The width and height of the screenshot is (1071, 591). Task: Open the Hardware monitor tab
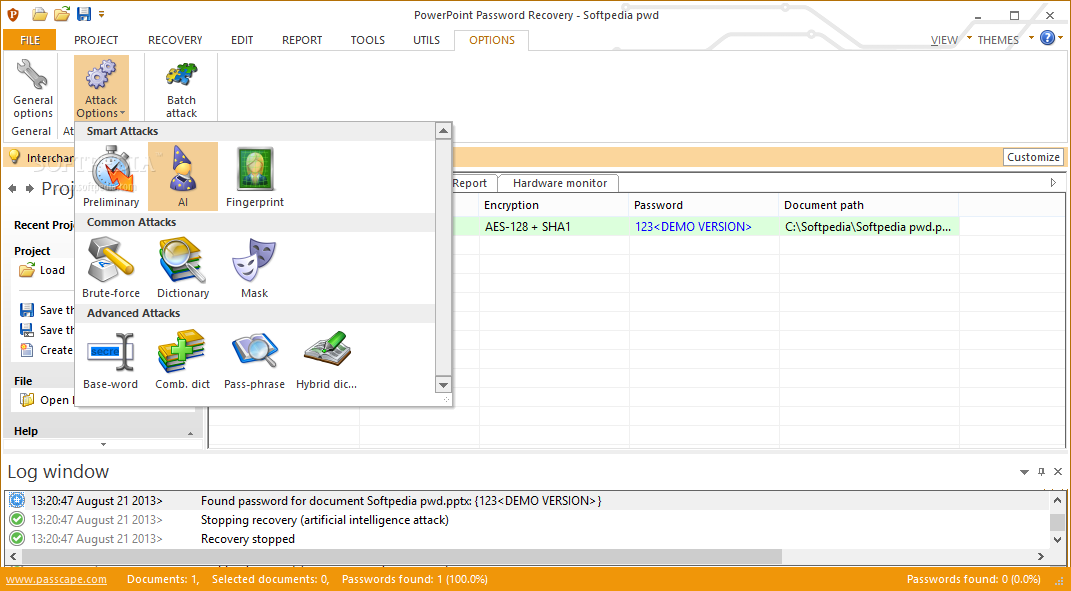tap(559, 183)
